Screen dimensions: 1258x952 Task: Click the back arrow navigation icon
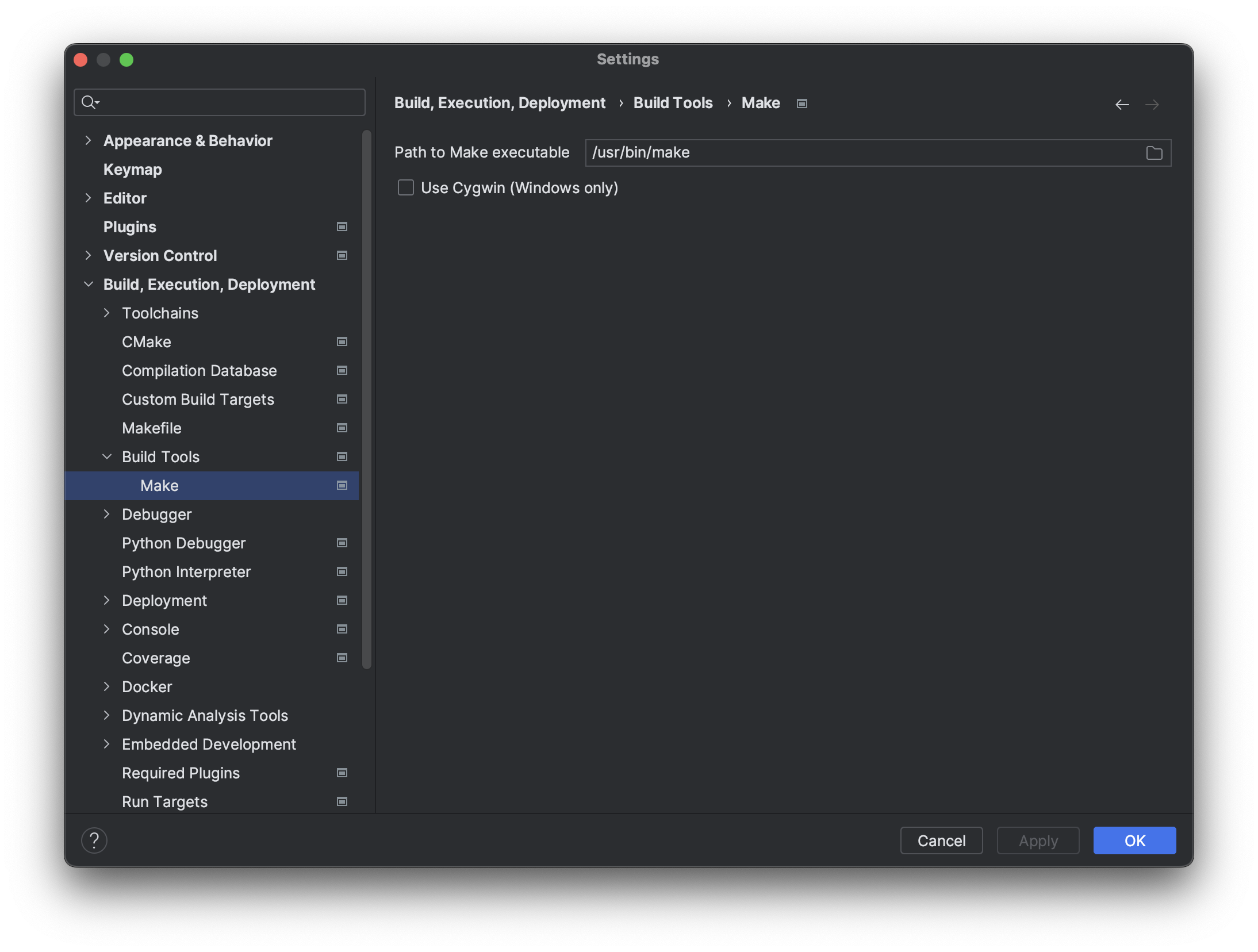1122,104
